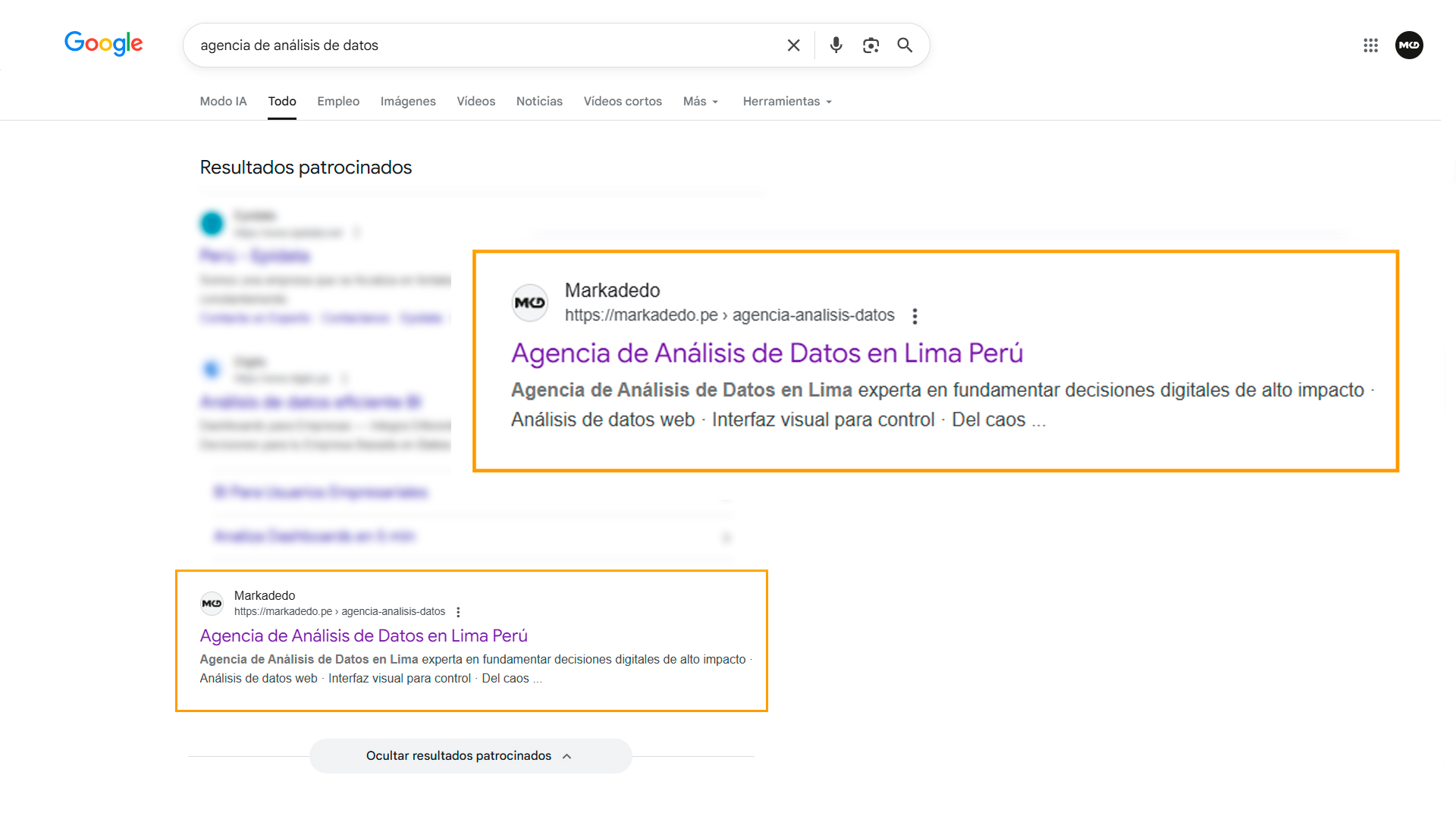Select the Modo IA tab
1456x819 pixels.
pos(223,101)
